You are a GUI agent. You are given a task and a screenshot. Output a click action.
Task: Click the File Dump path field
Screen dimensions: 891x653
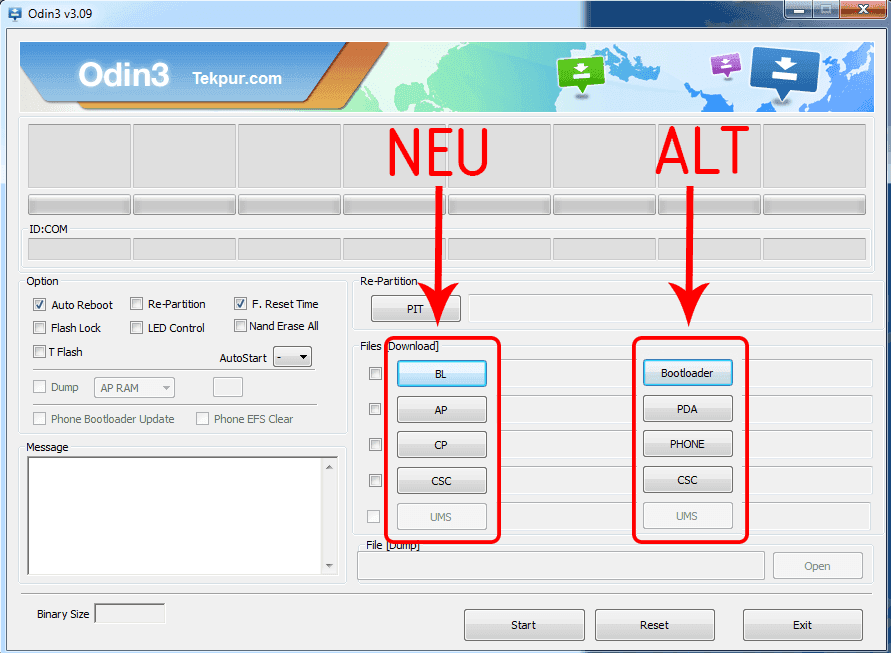[561, 565]
